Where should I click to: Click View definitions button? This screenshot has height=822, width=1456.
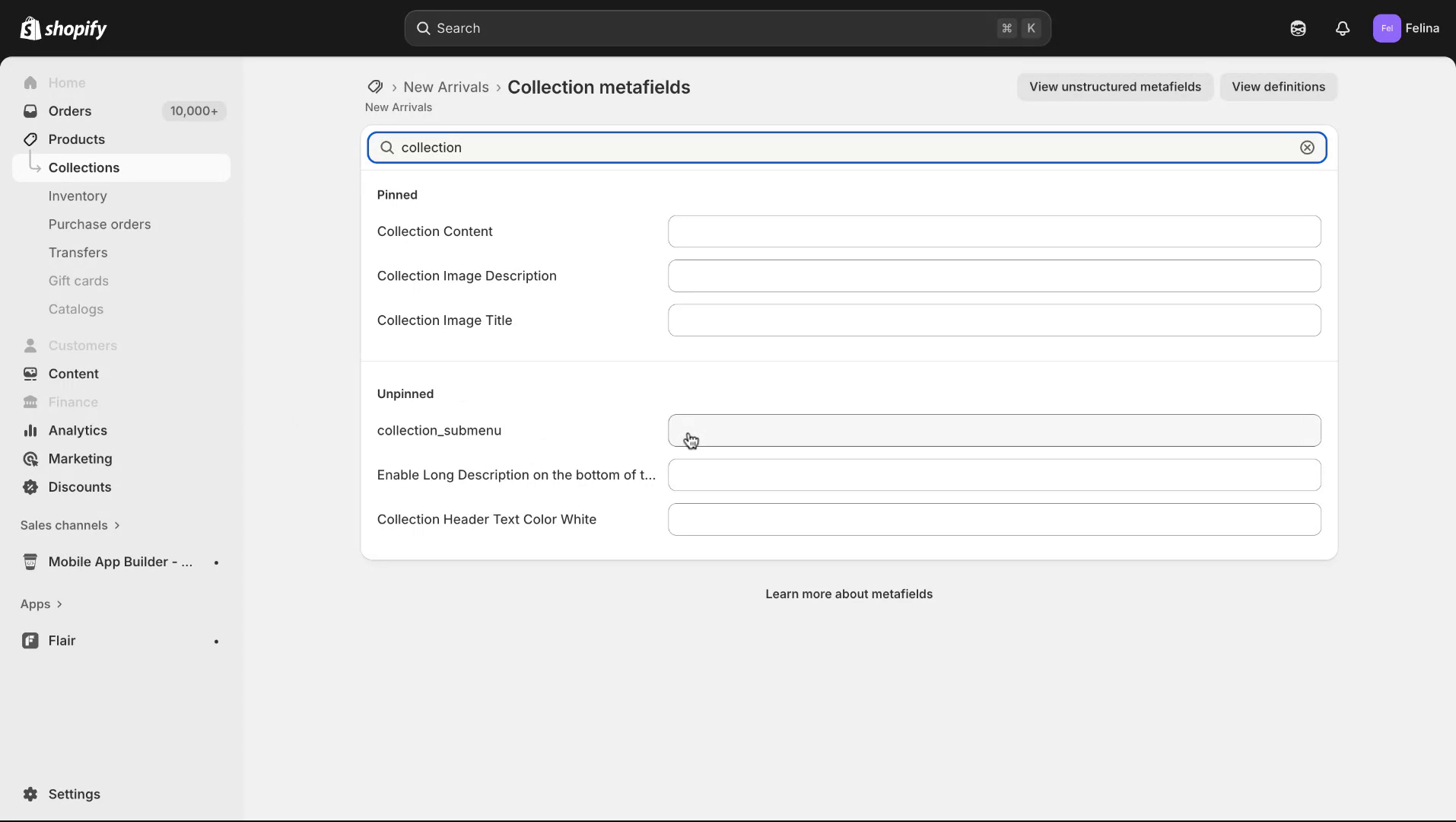click(1279, 87)
